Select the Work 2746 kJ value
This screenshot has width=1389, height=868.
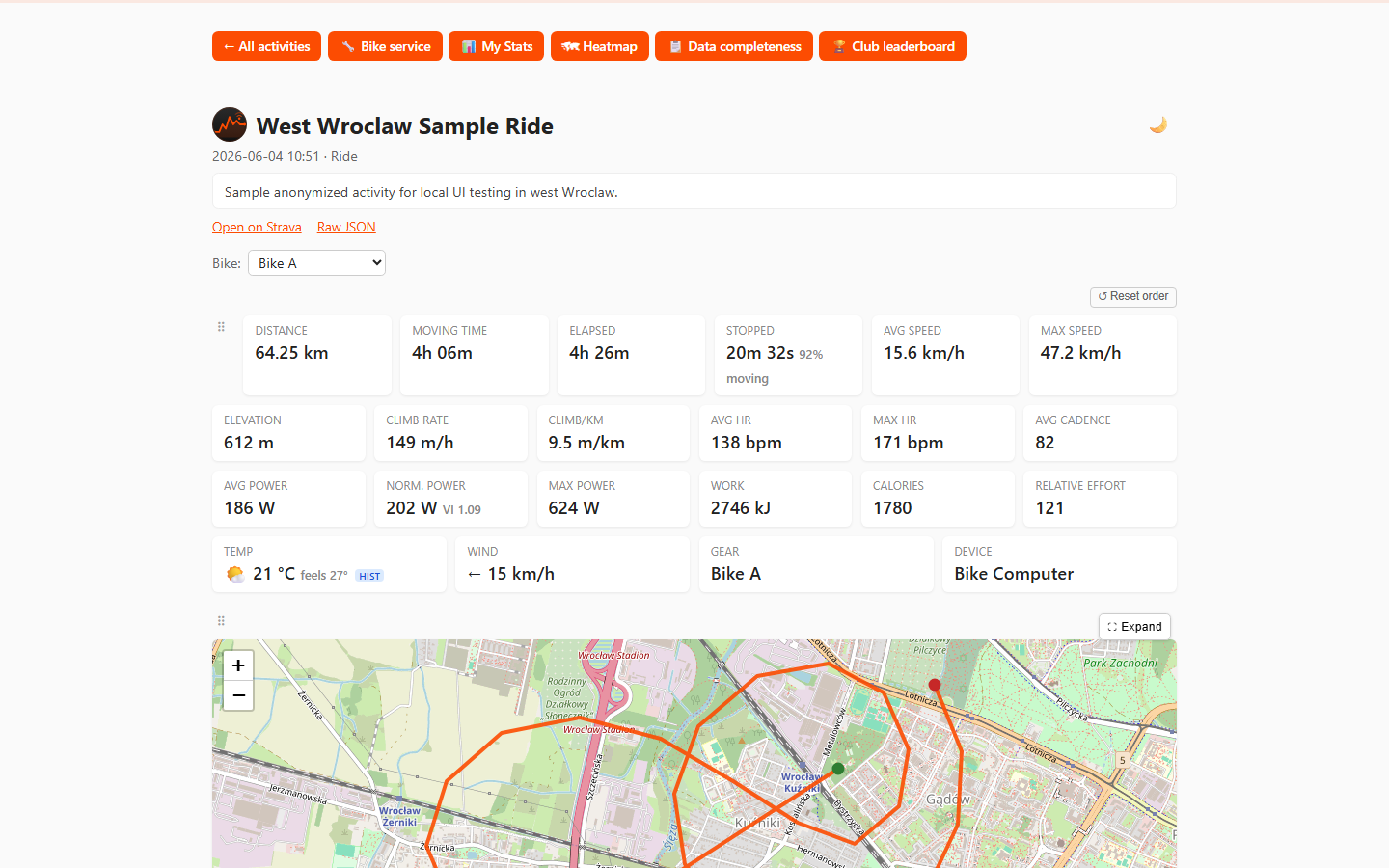point(741,508)
